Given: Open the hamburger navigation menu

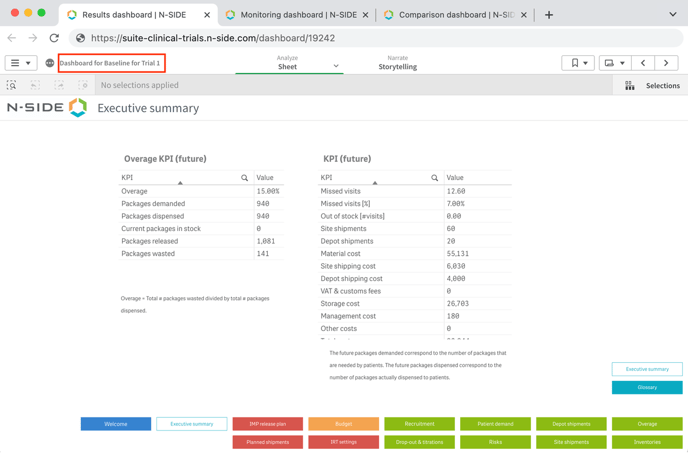Looking at the screenshot, I should click(x=20, y=63).
